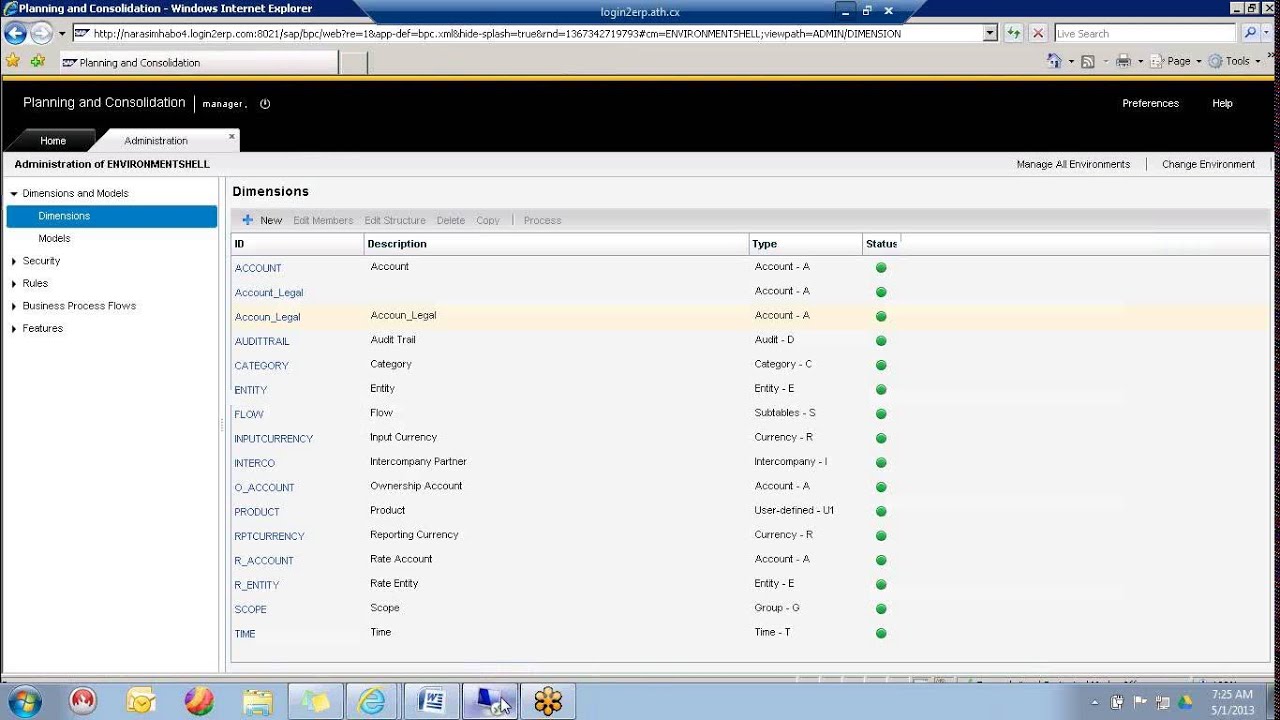The width and height of the screenshot is (1280, 720).
Task: Close the Administration tab with its X
Action: coord(232,137)
